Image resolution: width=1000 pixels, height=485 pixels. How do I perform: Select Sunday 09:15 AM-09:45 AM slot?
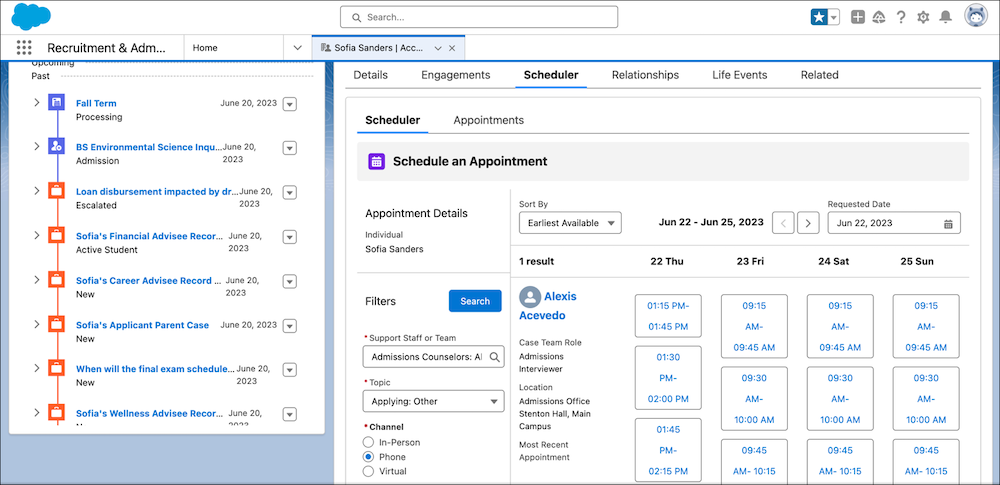click(x=925, y=327)
